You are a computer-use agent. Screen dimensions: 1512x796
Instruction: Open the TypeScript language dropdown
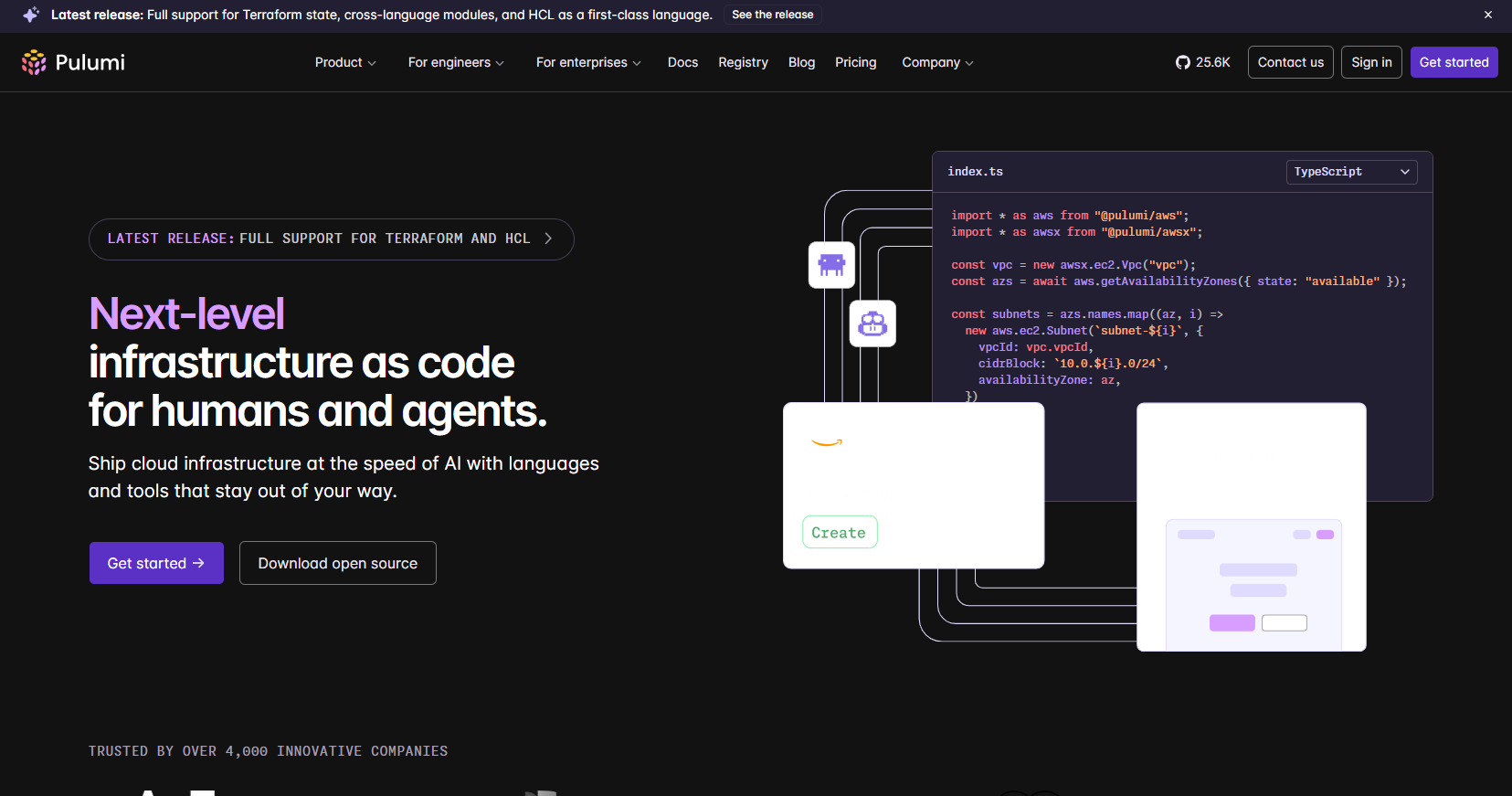[x=1352, y=172]
